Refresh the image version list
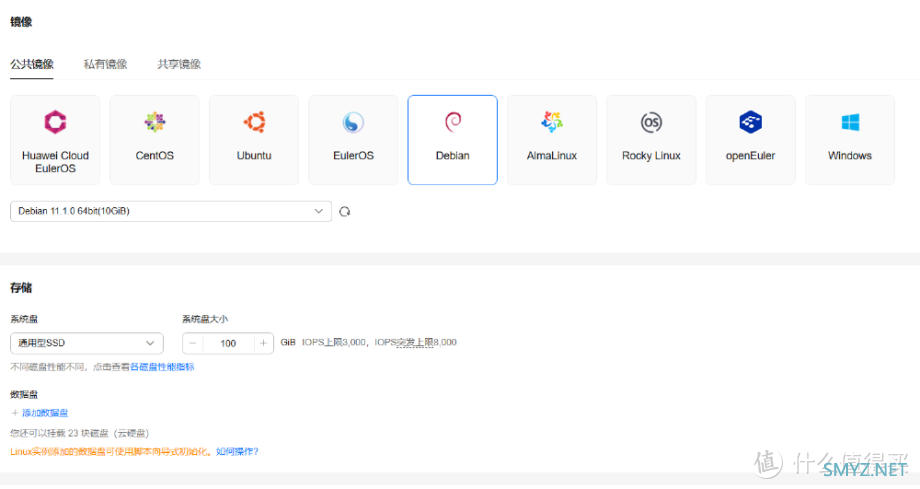920x489 pixels. tap(344, 211)
